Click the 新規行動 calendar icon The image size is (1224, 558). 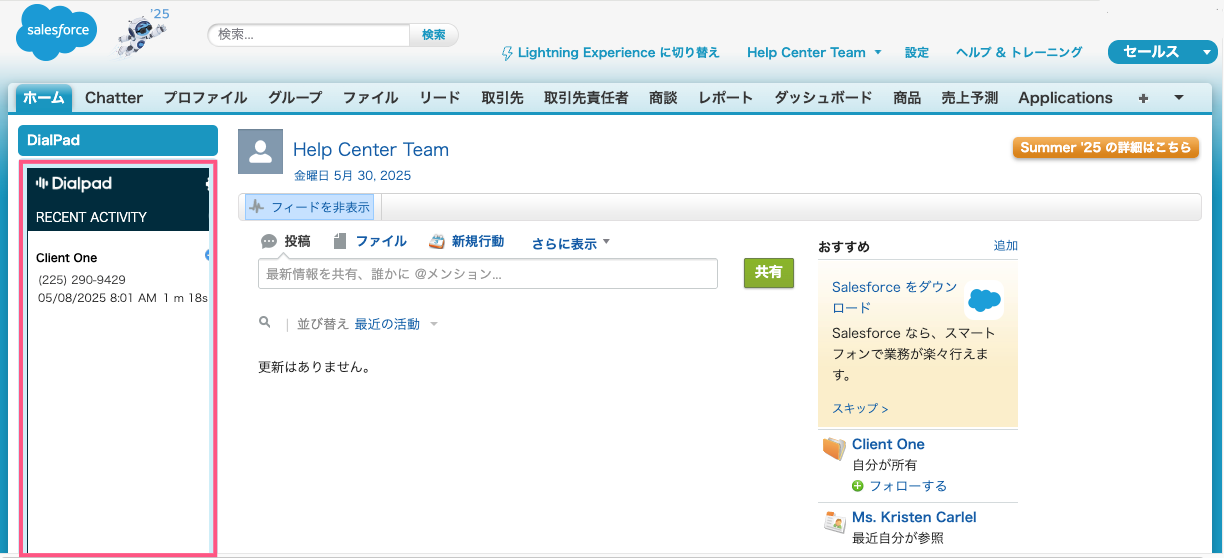[437, 241]
